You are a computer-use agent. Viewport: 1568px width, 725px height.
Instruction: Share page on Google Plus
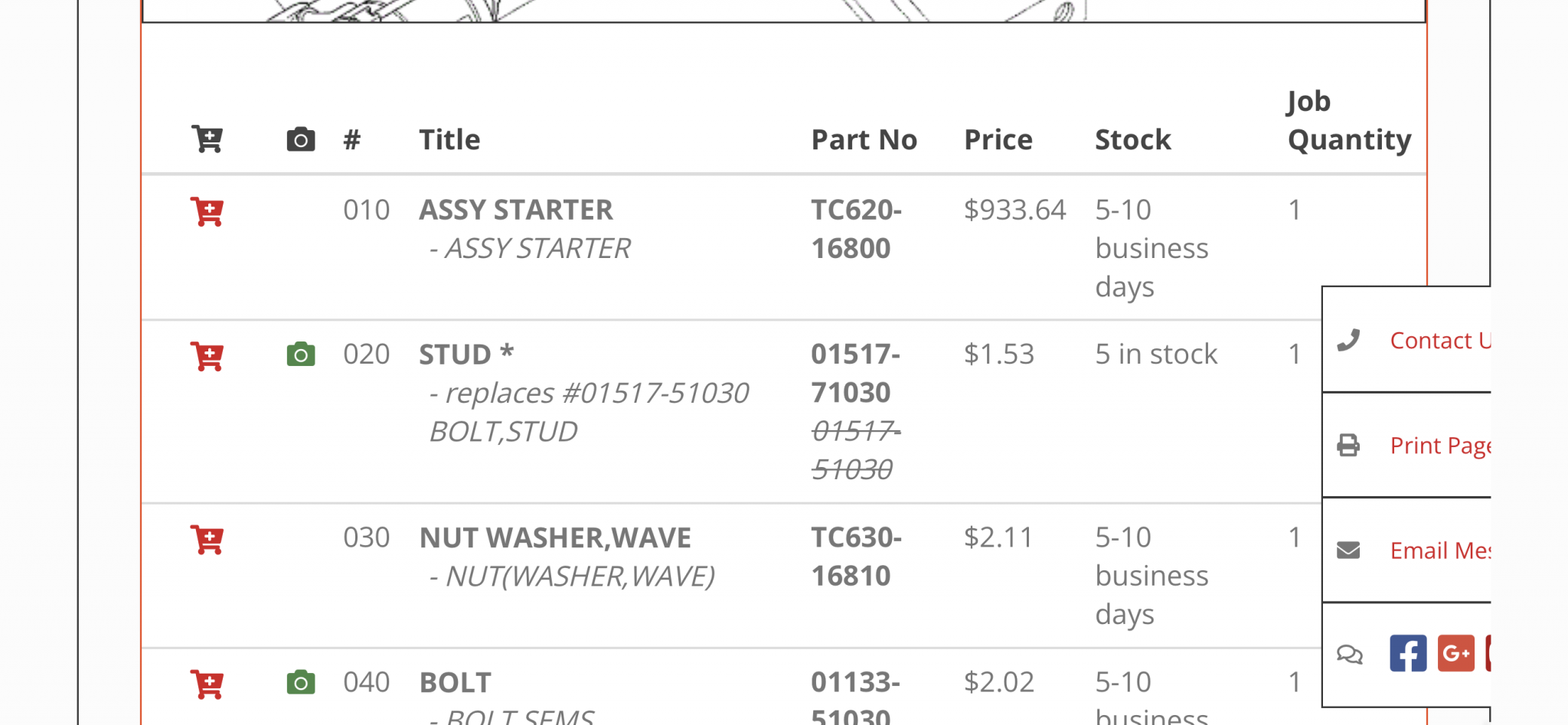tap(1456, 653)
